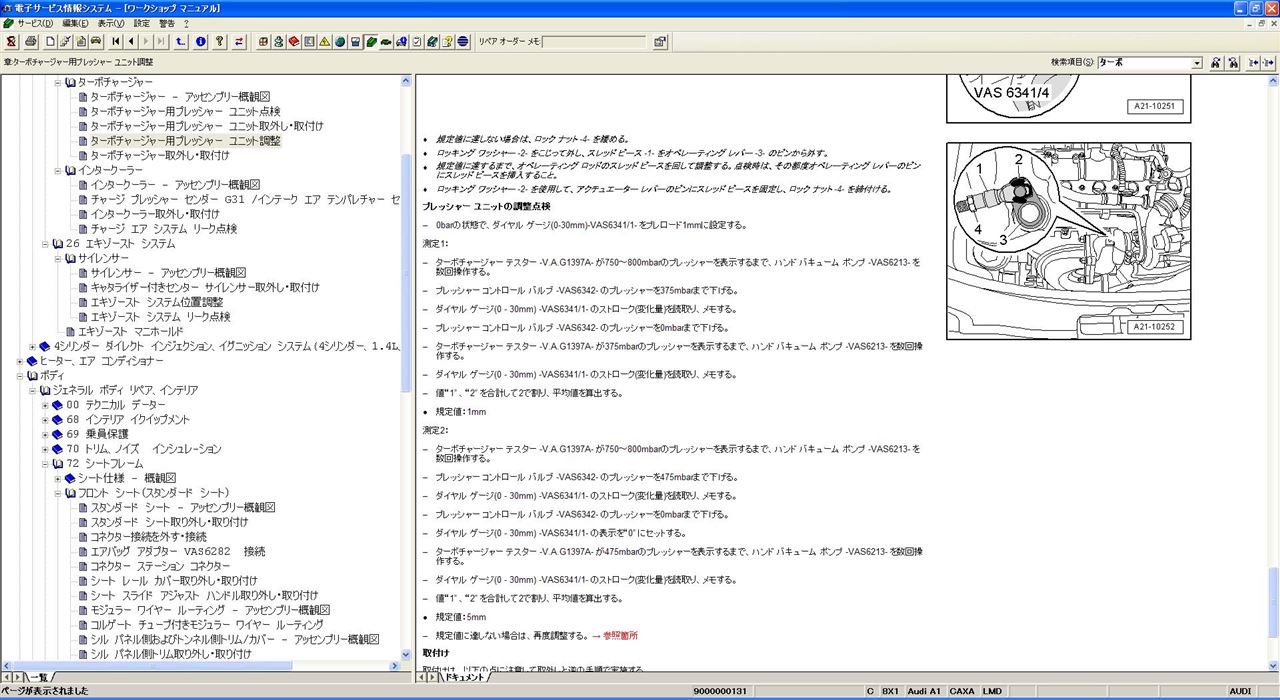Screen dimensions: 1280x700
Task: Open インタークーラー取外し・取付け tree item
Action: click(x=155, y=214)
